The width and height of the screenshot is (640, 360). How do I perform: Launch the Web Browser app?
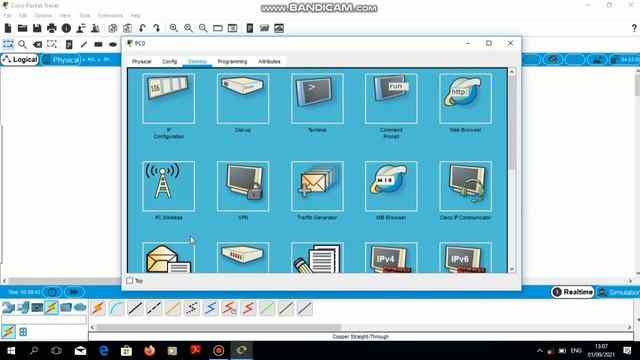point(465,98)
